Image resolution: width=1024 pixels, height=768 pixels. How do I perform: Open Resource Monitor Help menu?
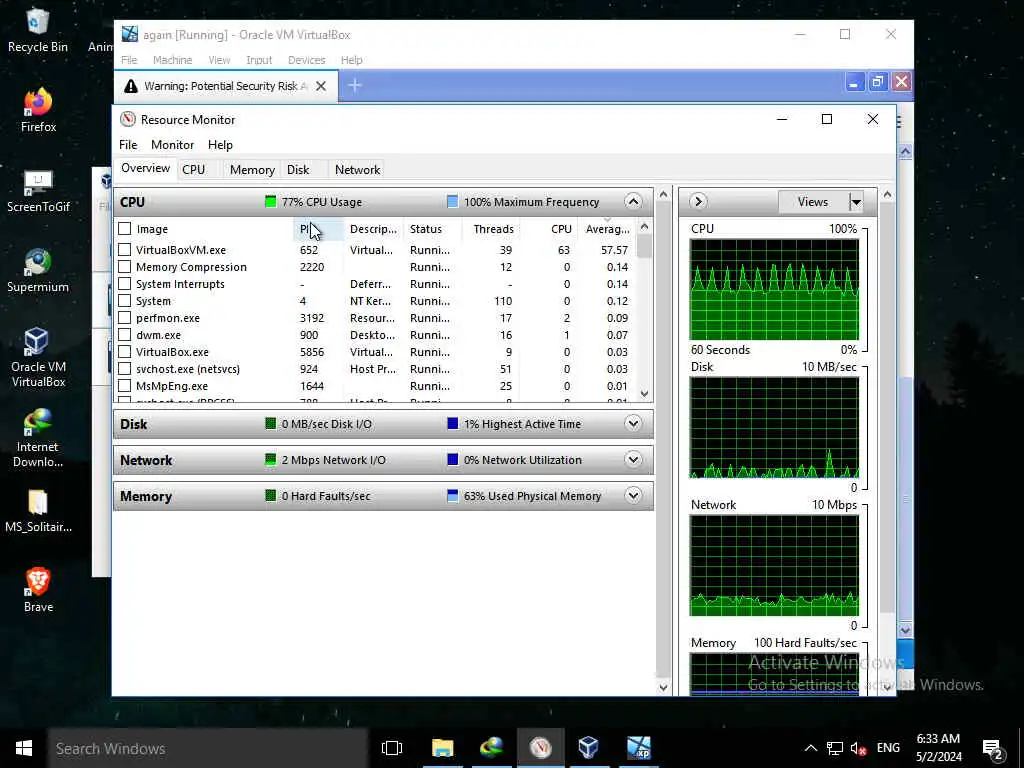tap(220, 144)
